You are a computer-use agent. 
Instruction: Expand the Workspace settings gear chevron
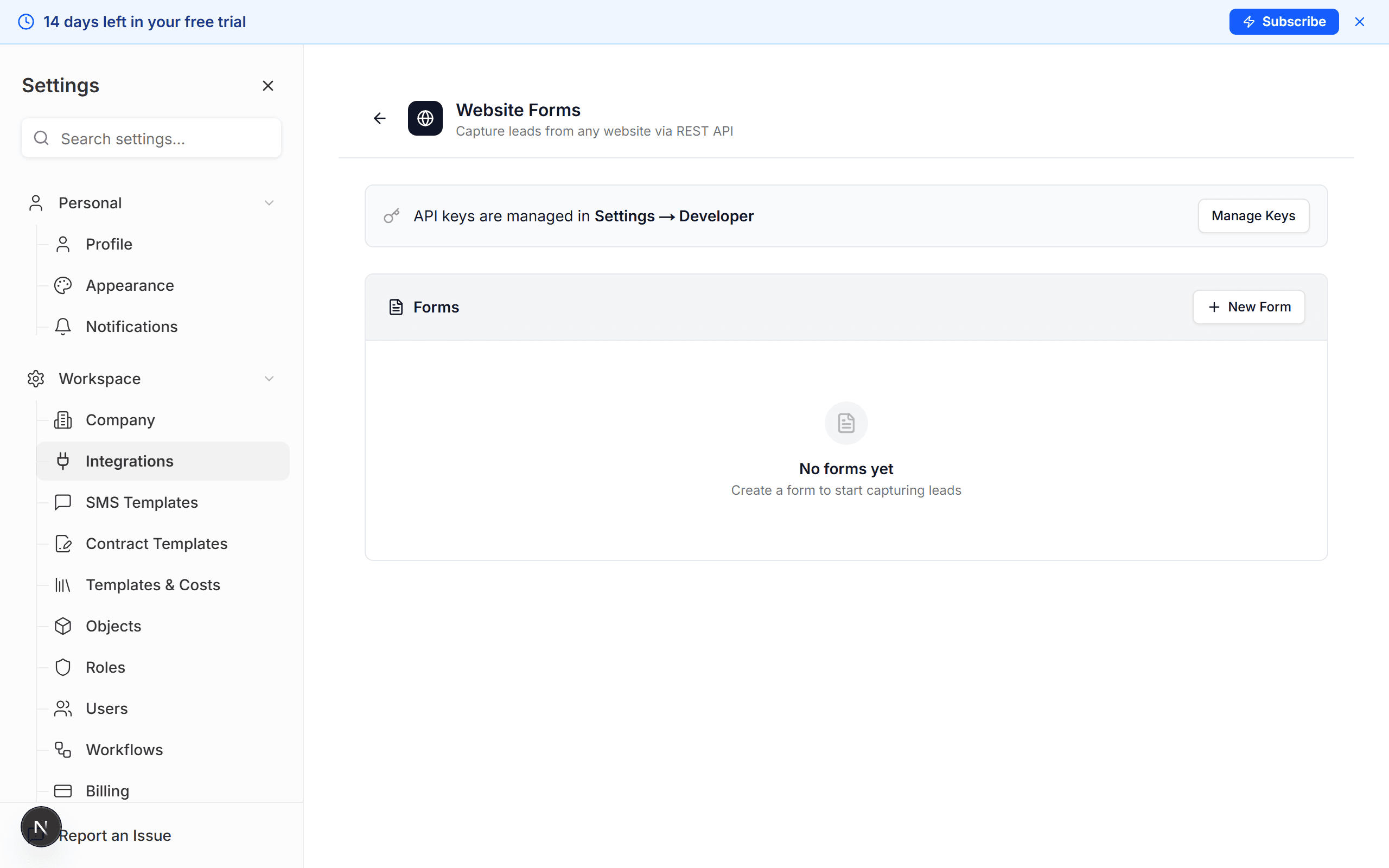coord(269,378)
